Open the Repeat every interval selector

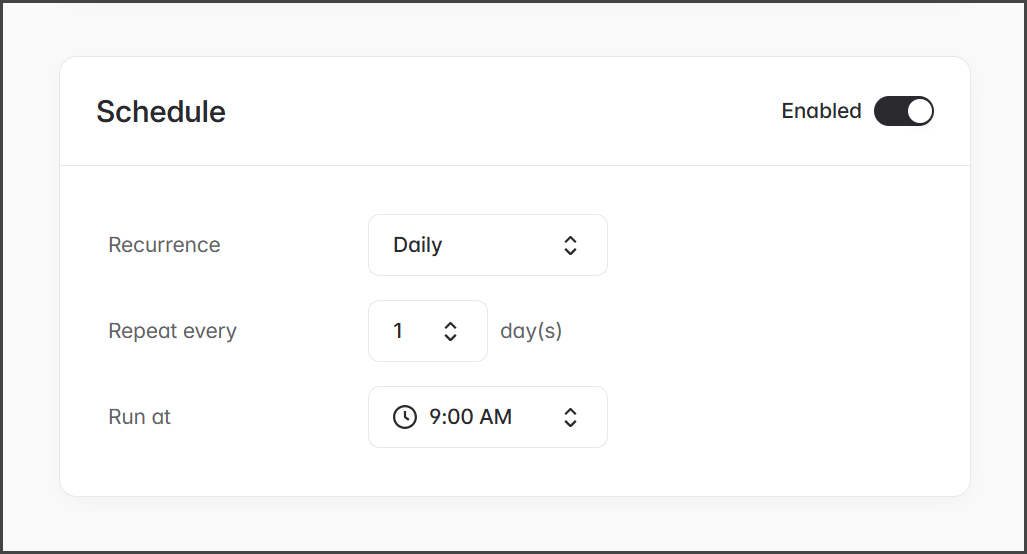(427, 331)
